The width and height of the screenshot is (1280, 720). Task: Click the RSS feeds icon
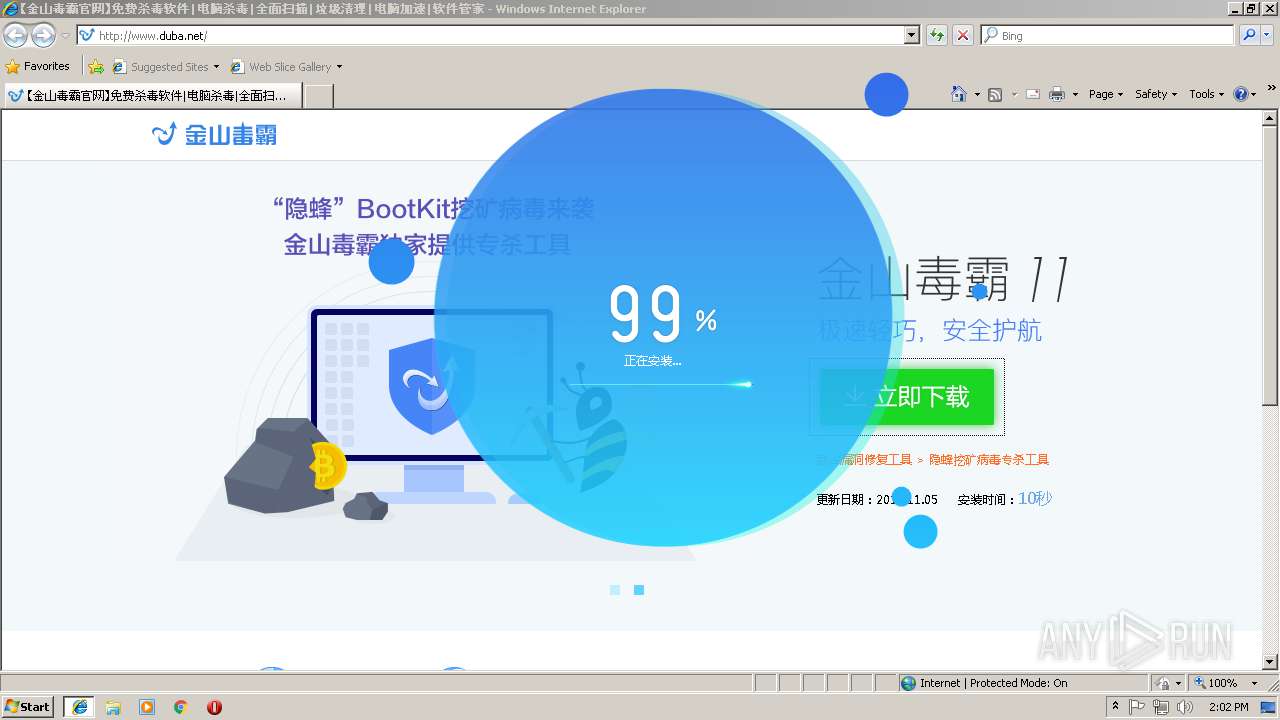[995, 94]
